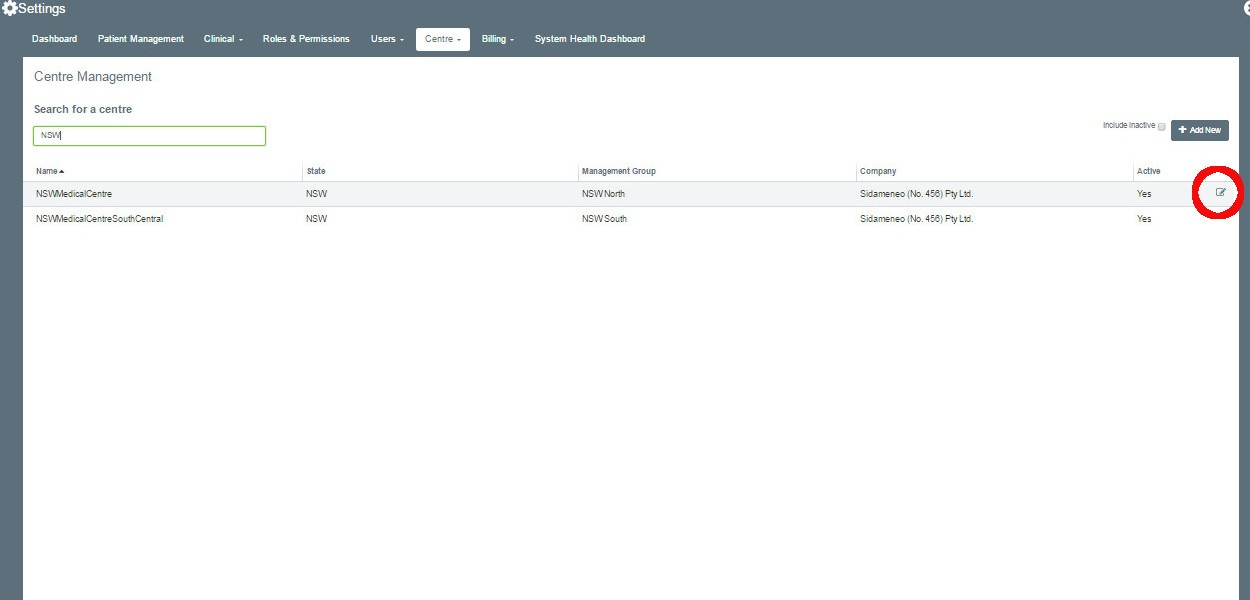Click the edit icon for NSWMedicalCentre
Image resolution: width=1250 pixels, height=600 pixels.
pos(1220,192)
